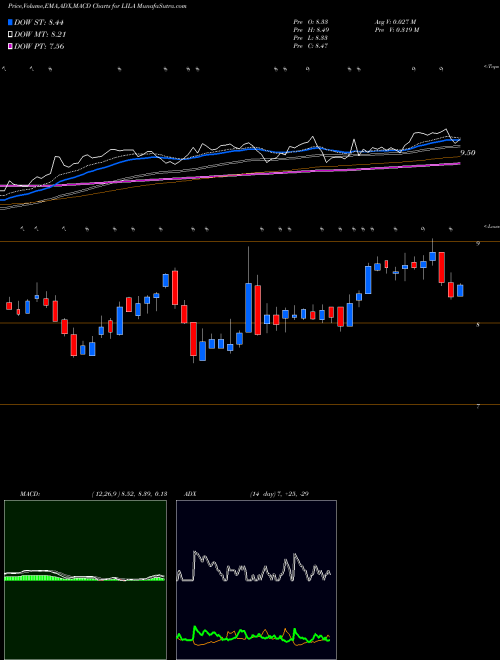Image resolution: width=500 pixels, height=660 pixels.
Task: Click the 'Pre H: 8.49' high value
Action: tap(311, 30)
